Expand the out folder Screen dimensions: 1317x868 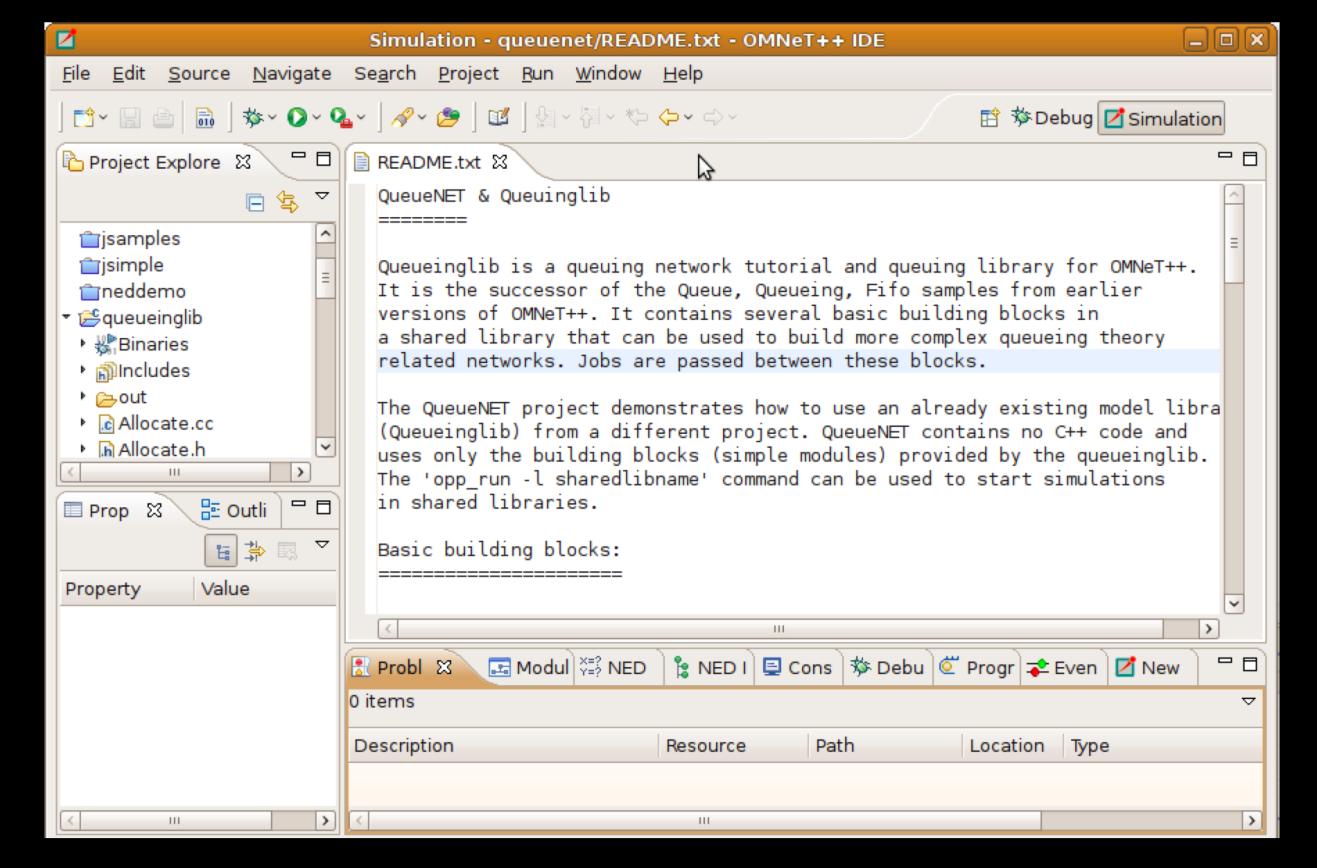[x=84, y=397]
